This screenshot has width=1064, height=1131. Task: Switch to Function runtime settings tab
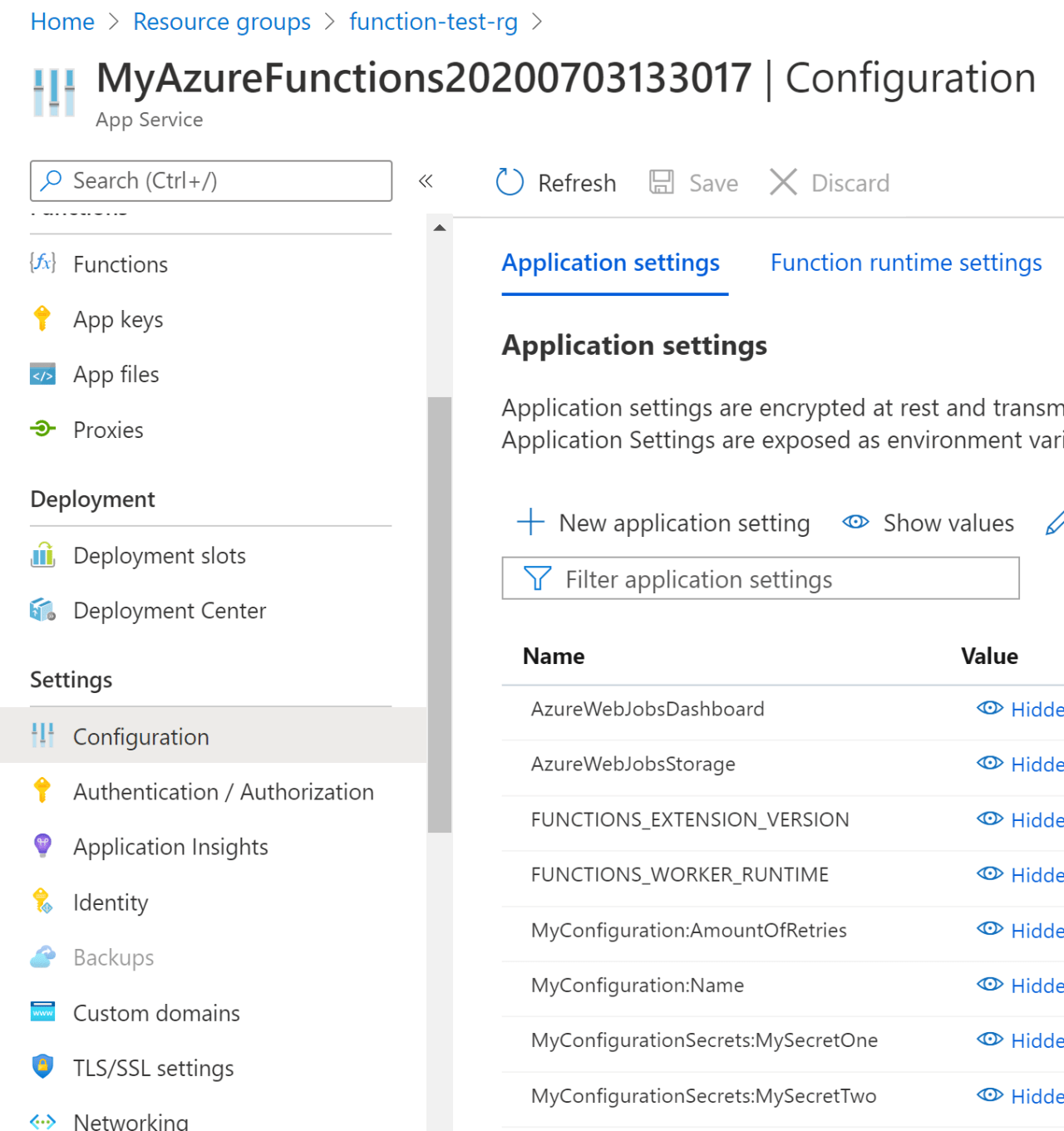(906, 263)
